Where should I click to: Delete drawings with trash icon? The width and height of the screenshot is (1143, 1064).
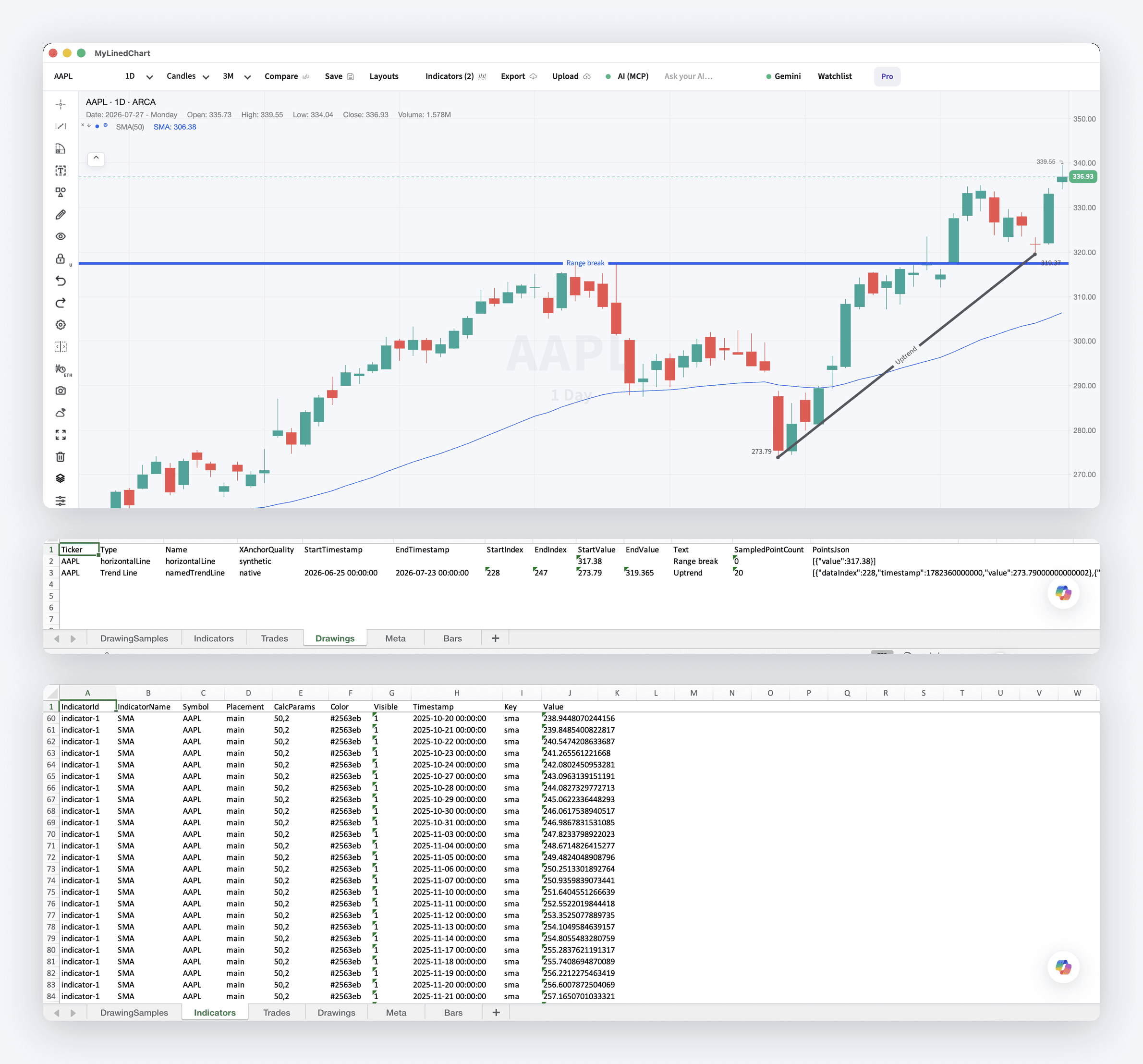[61, 457]
